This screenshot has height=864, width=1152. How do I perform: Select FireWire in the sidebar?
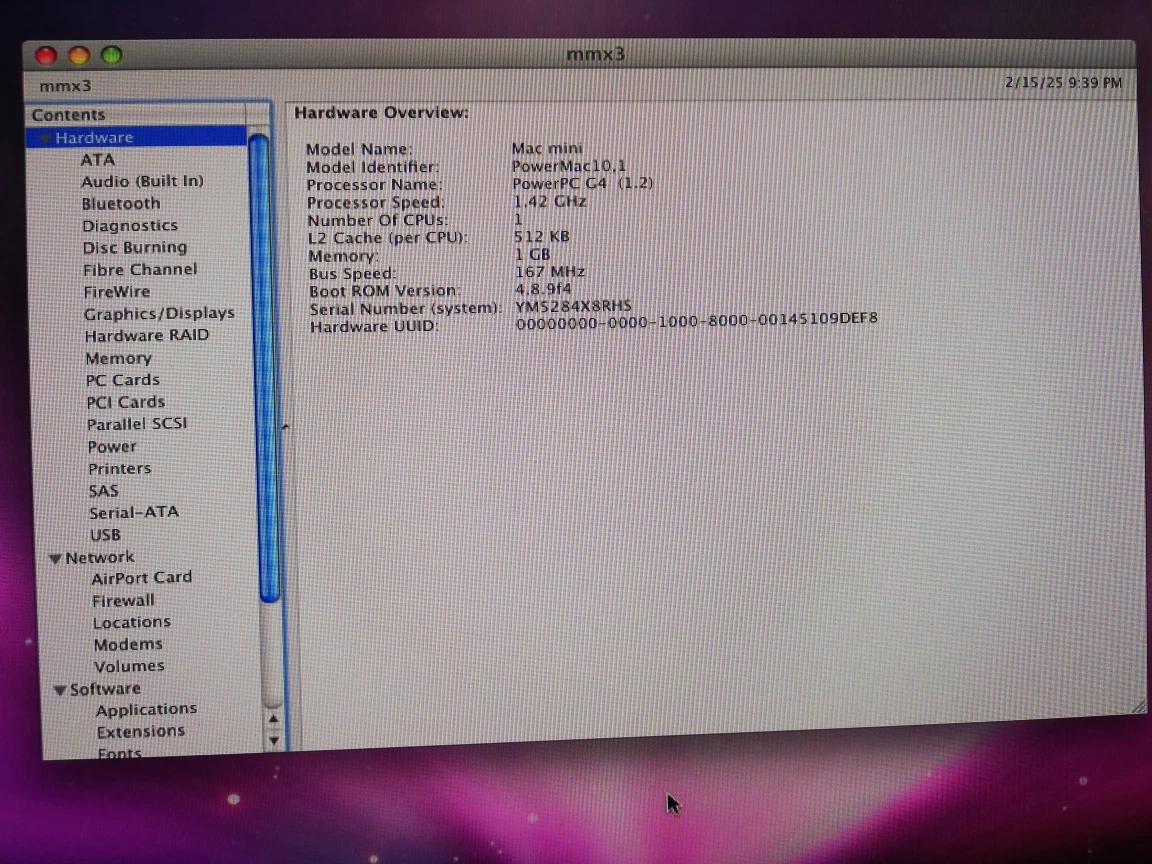click(x=117, y=292)
